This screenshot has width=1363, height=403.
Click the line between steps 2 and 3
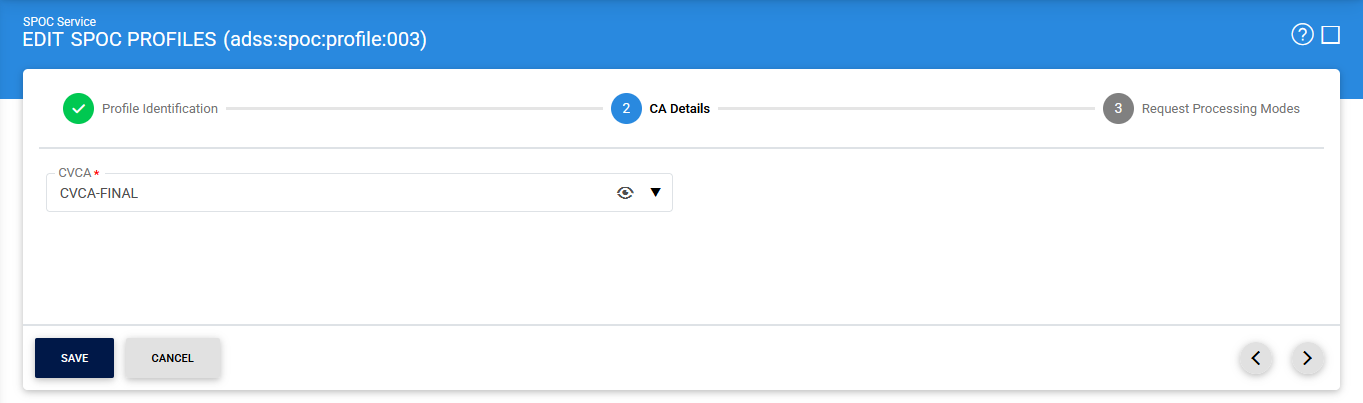click(907, 108)
